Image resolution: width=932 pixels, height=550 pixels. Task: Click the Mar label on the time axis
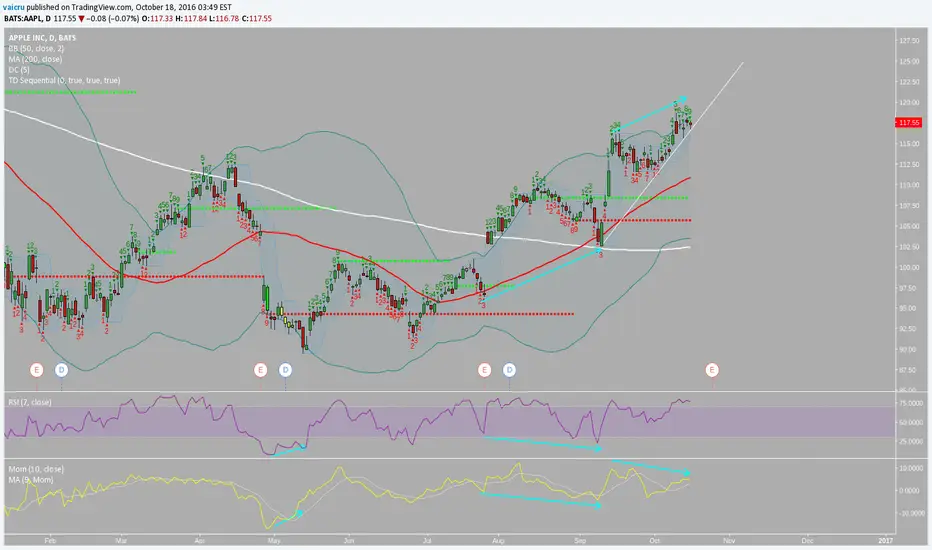[x=121, y=540]
